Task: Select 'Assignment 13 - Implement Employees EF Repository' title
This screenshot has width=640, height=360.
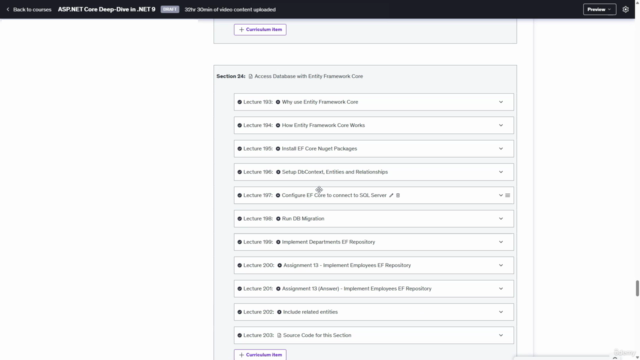Action: point(347,265)
